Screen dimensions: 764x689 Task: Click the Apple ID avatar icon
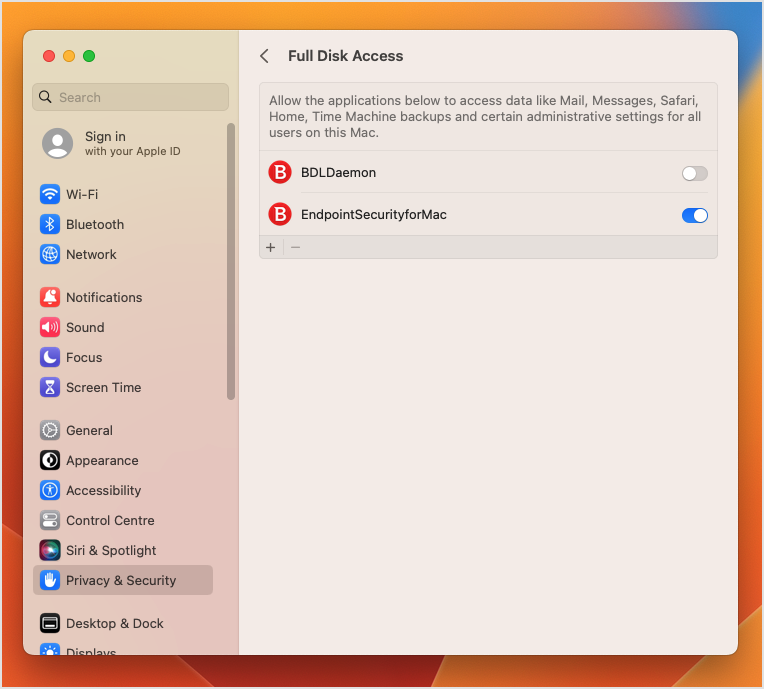pyautogui.click(x=57, y=143)
